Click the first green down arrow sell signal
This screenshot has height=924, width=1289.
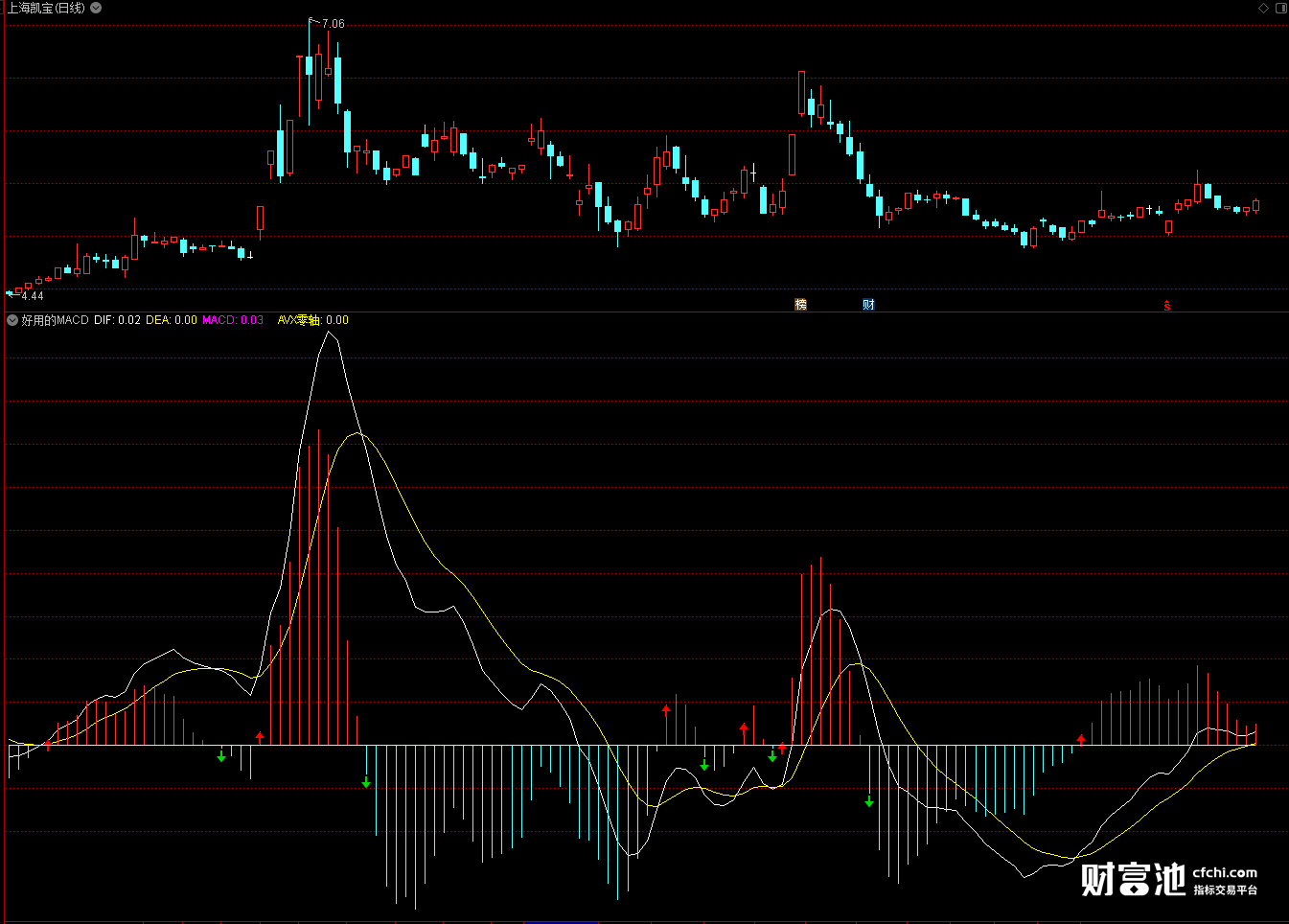[221, 756]
